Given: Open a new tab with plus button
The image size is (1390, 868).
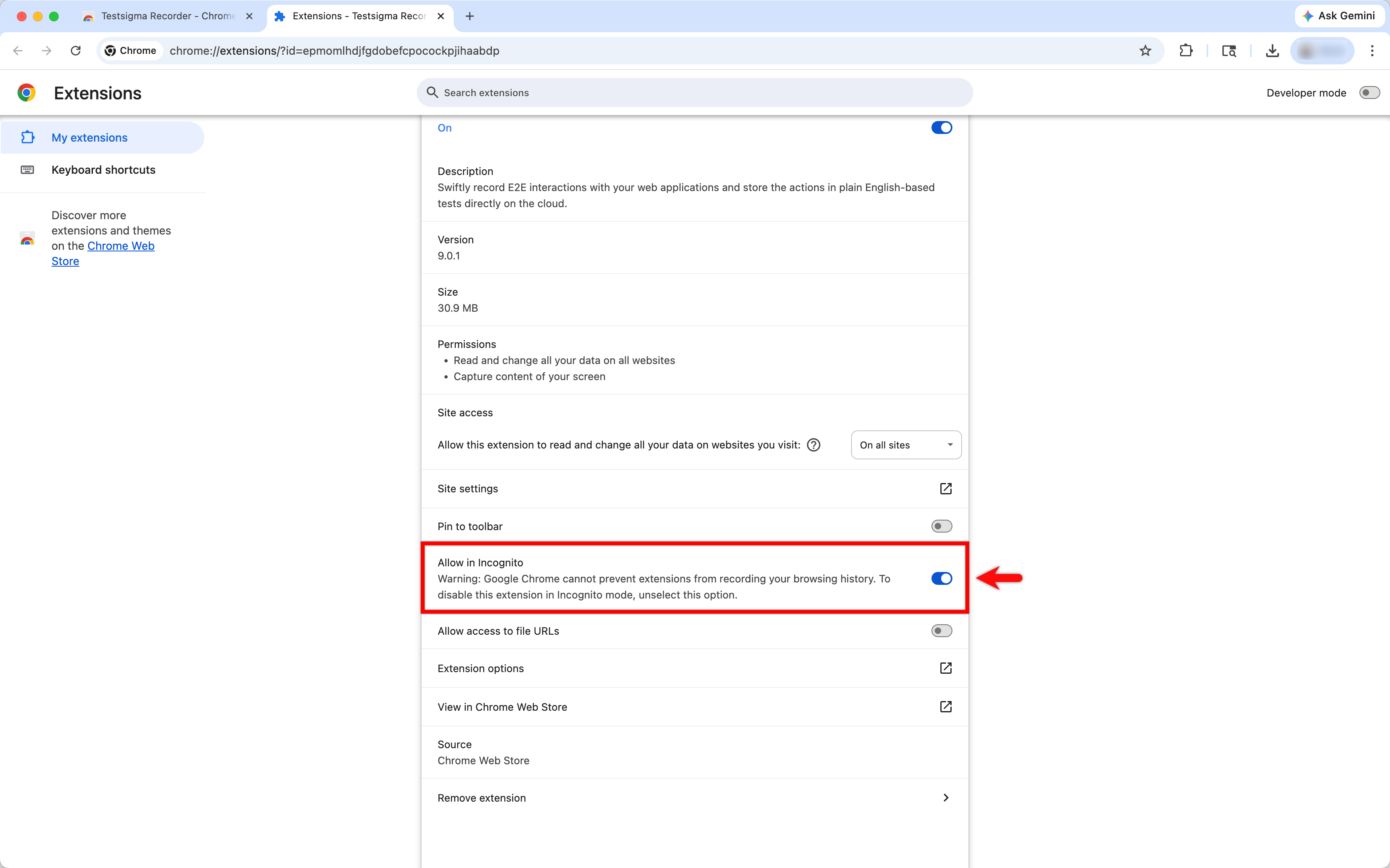Looking at the screenshot, I should click(469, 16).
